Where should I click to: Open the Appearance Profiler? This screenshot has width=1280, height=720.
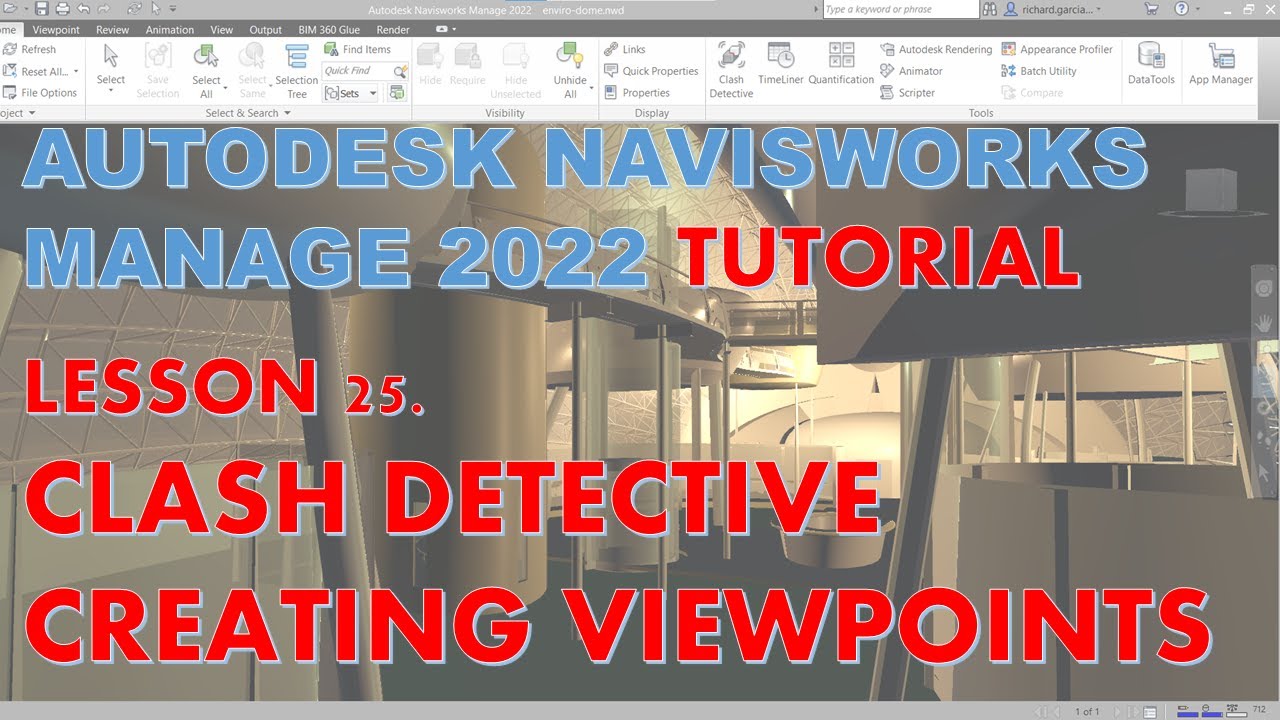(x=1057, y=49)
